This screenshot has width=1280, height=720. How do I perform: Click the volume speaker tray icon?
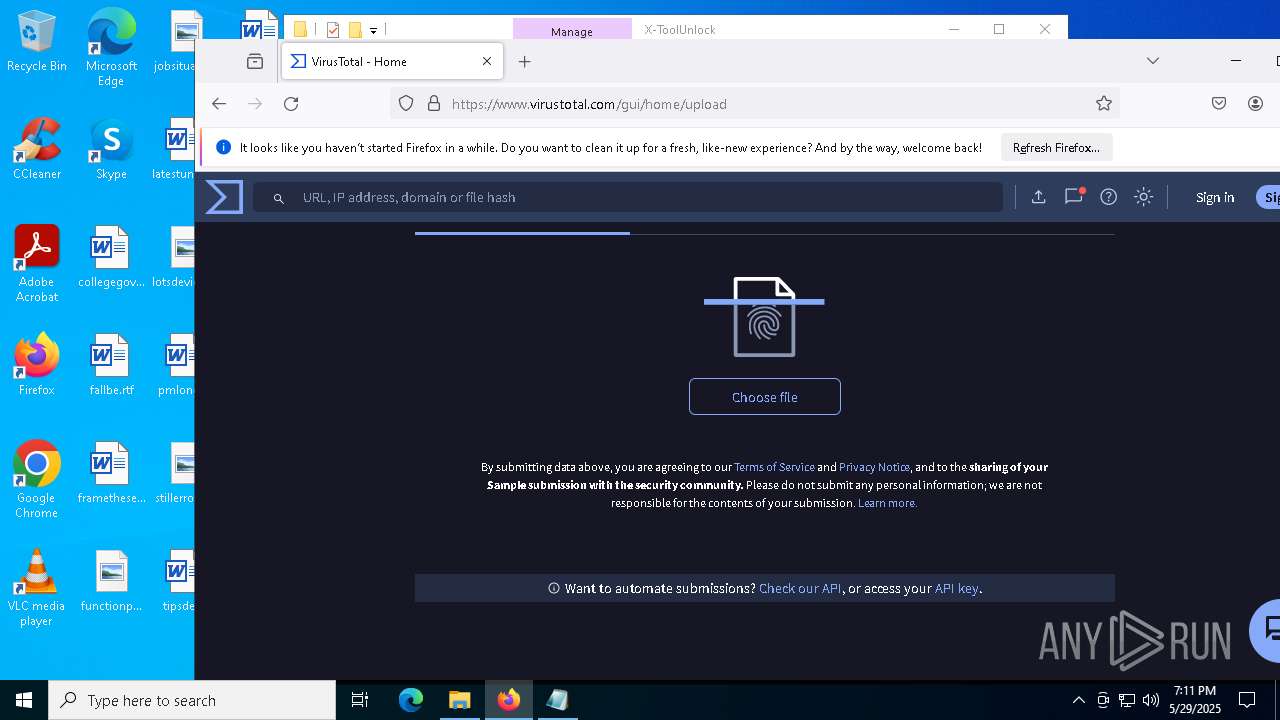tap(1151, 700)
